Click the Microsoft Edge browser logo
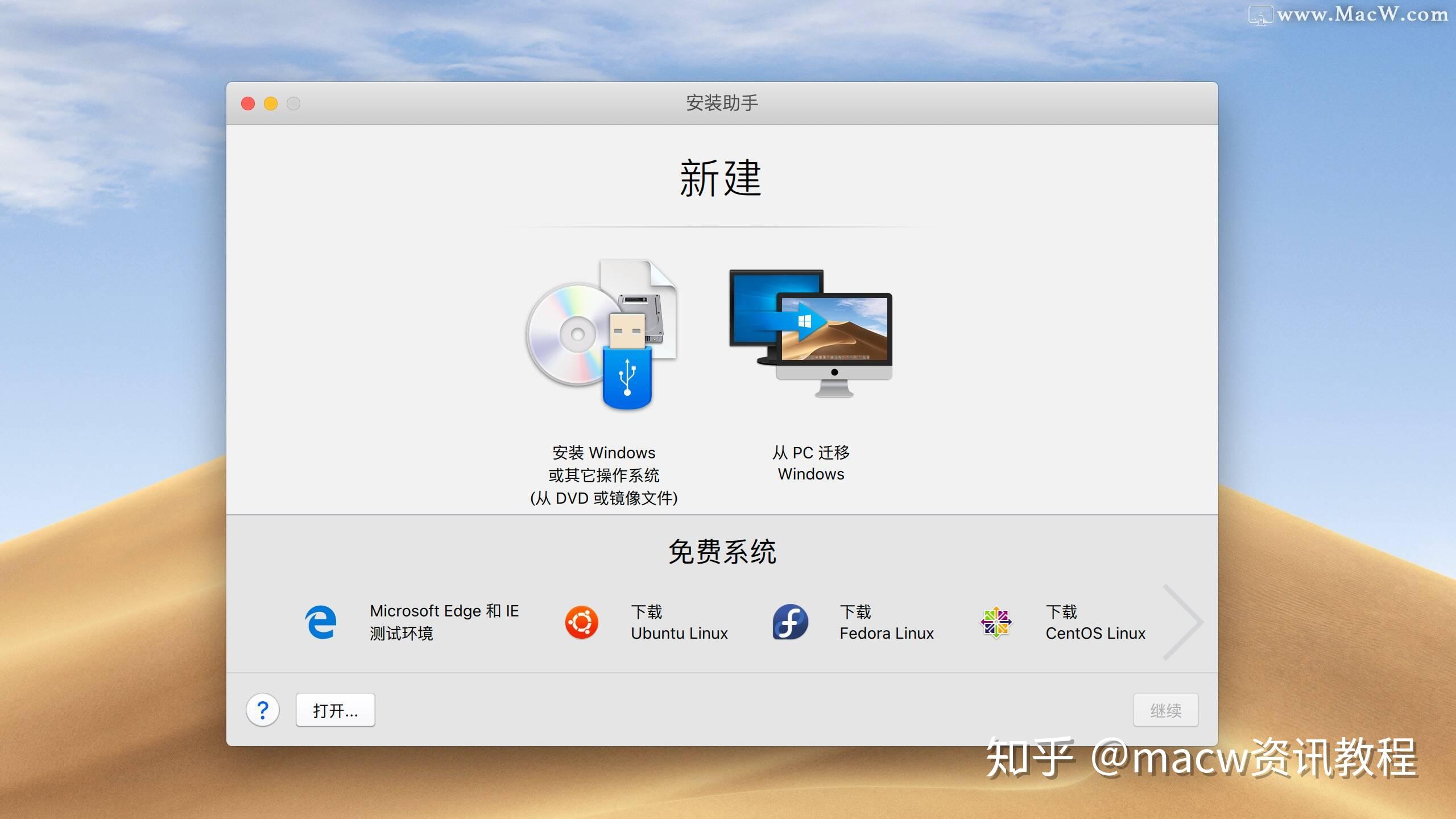Image resolution: width=1456 pixels, height=819 pixels. [321, 622]
